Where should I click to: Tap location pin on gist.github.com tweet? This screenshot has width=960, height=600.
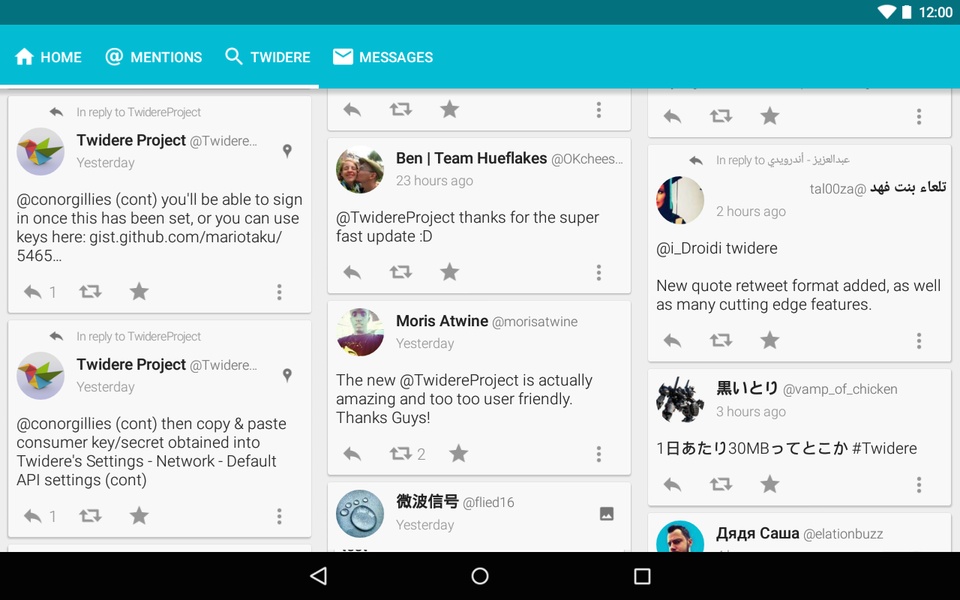[287, 151]
